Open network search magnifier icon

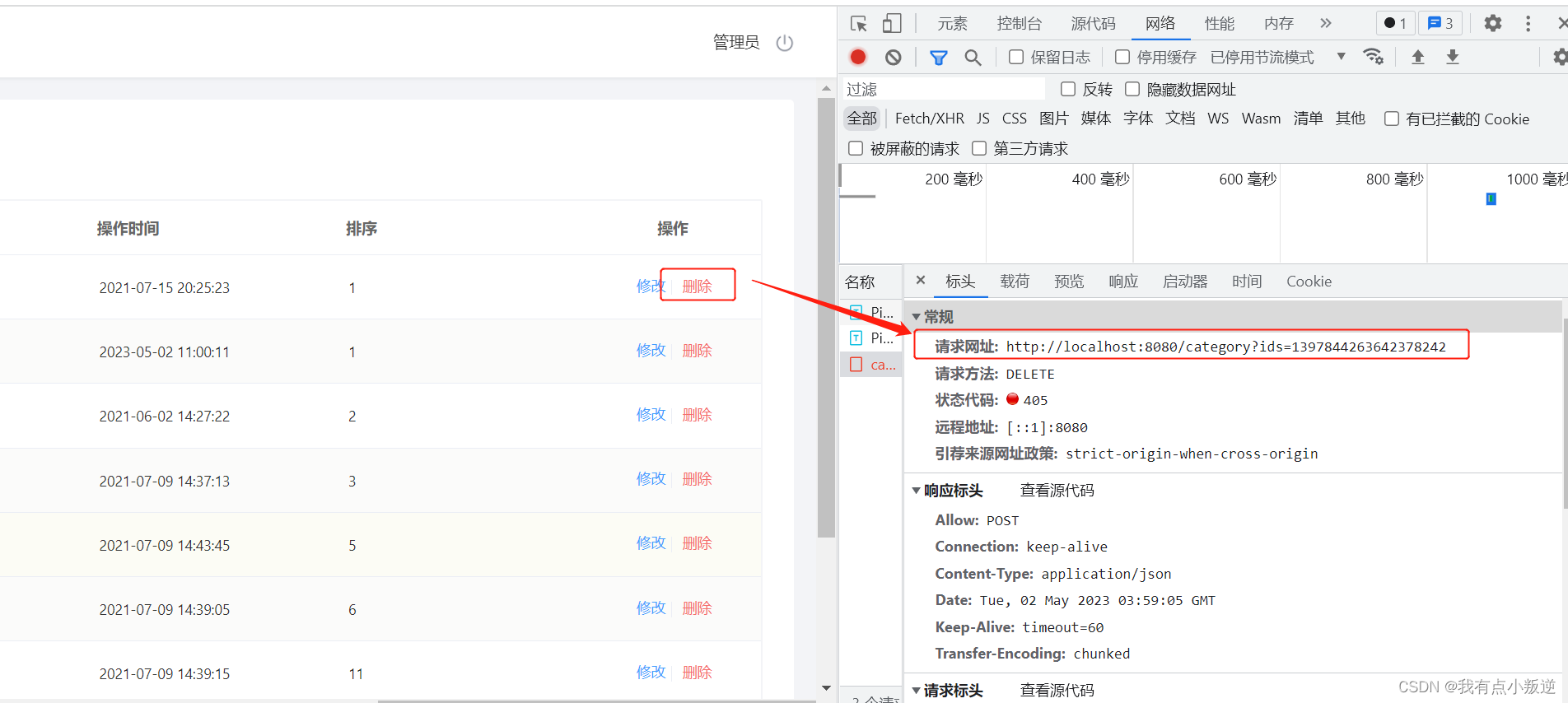click(973, 57)
